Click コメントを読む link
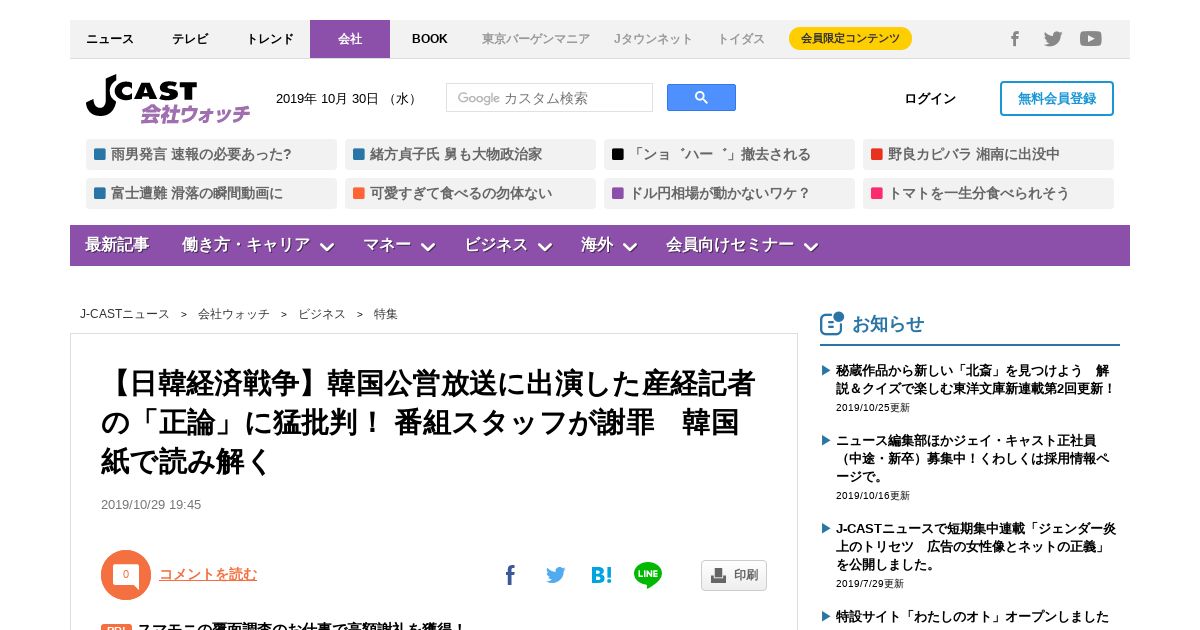 tap(208, 574)
